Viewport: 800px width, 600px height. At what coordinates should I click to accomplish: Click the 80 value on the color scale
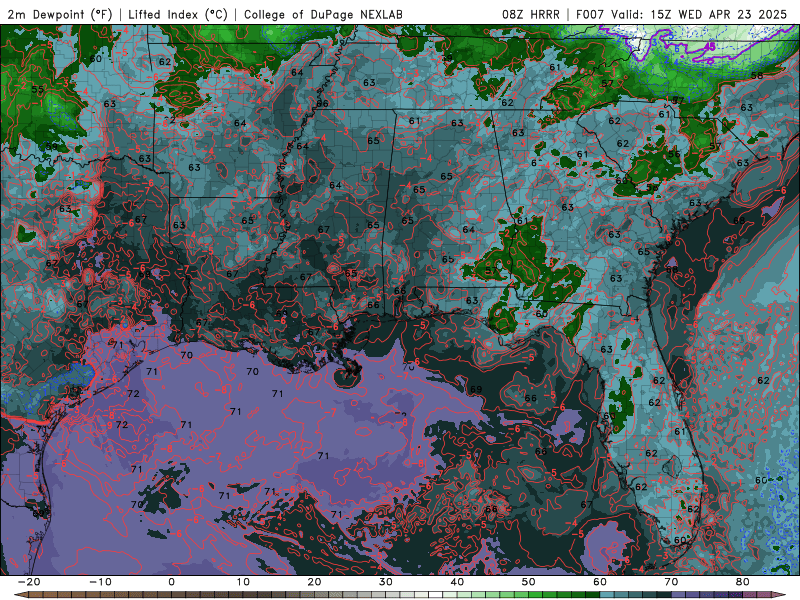(743, 582)
